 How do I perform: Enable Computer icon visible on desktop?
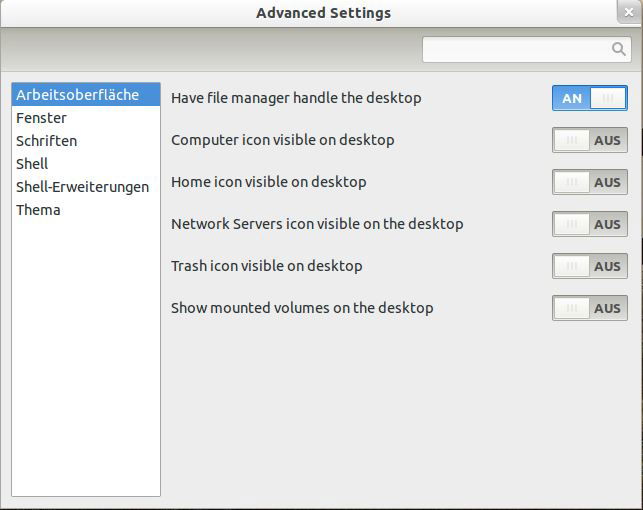[x=590, y=140]
